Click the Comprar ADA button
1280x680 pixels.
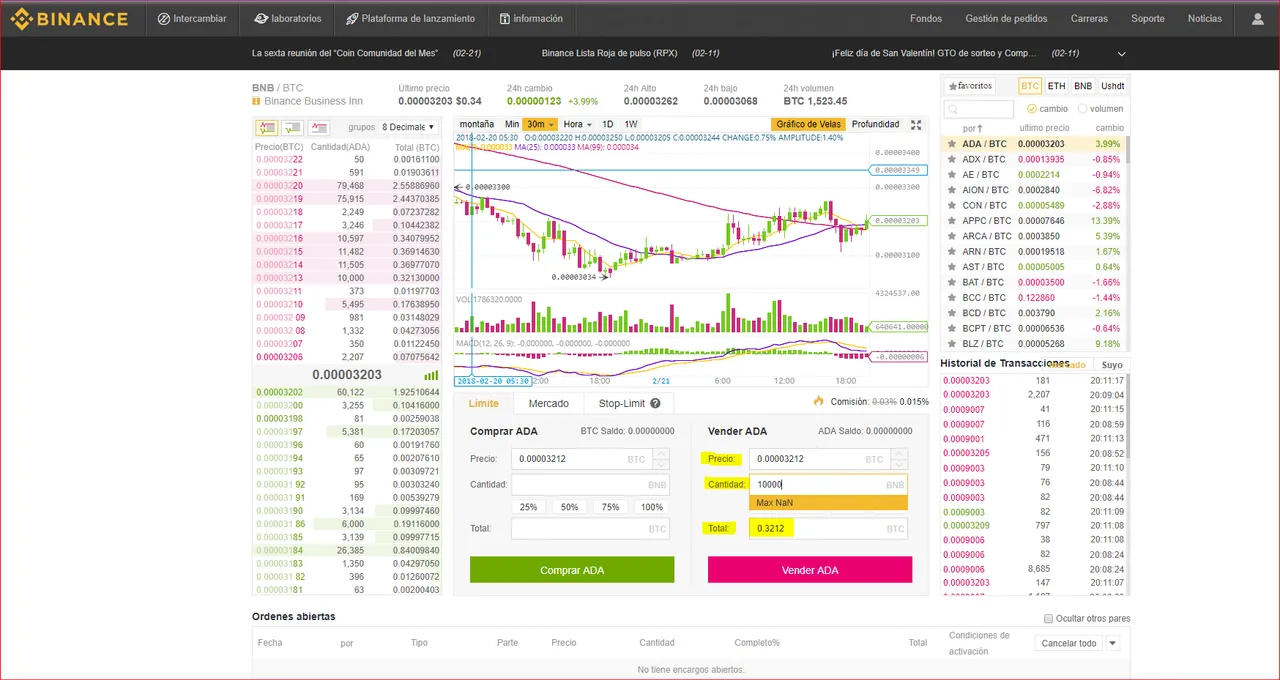point(572,570)
